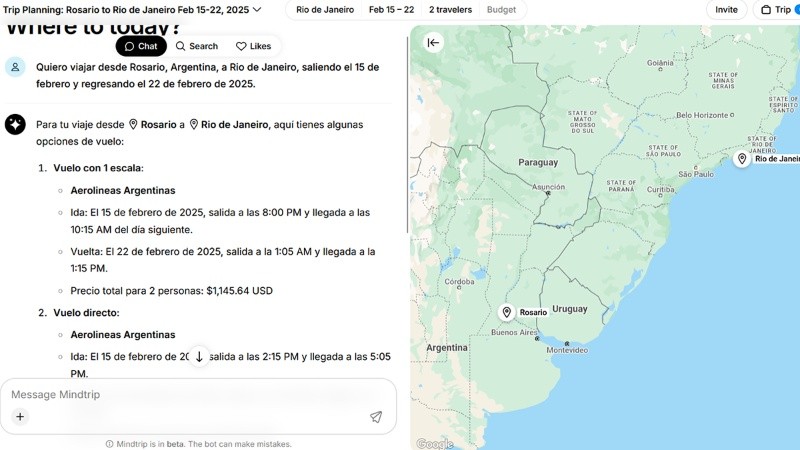Open the Feb 15 – 22 date selector
Viewport: 800px width, 450px height.
391,10
